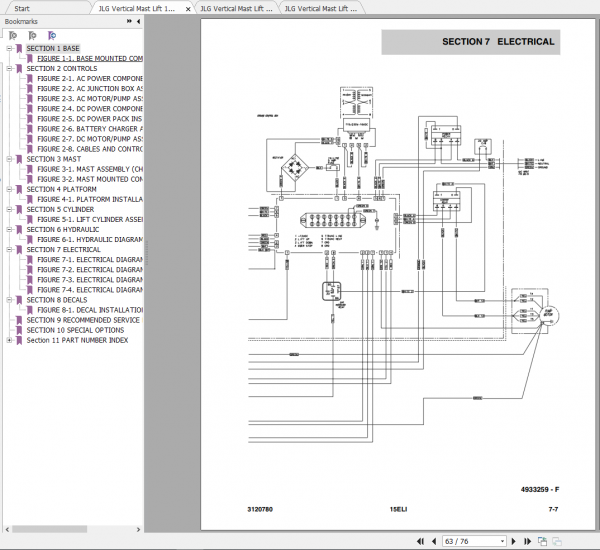Advance to next page arrow
This screenshot has width=600, height=550.
point(514,541)
